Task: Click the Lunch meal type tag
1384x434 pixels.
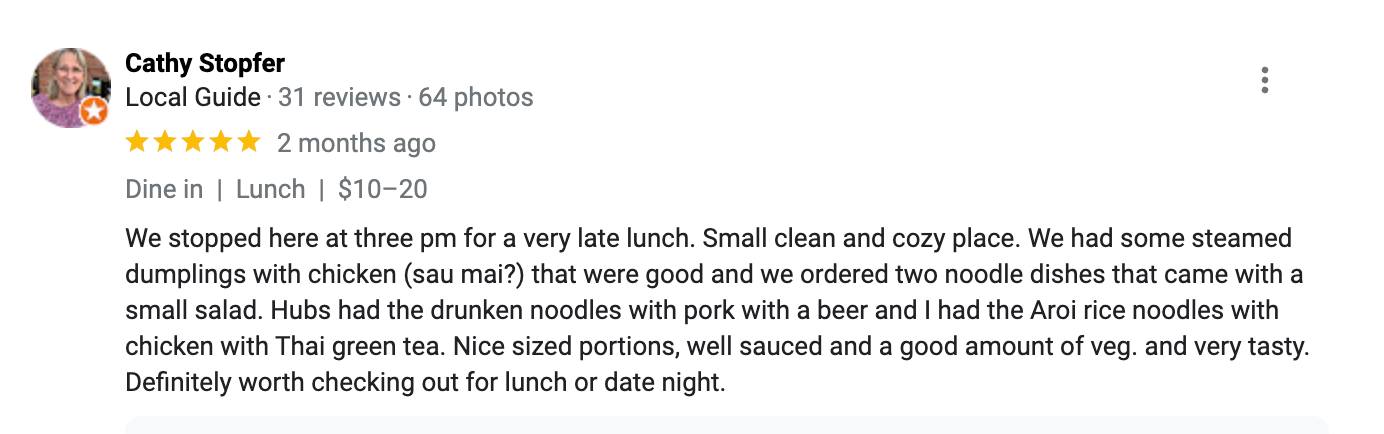Action: pos(270,189)
